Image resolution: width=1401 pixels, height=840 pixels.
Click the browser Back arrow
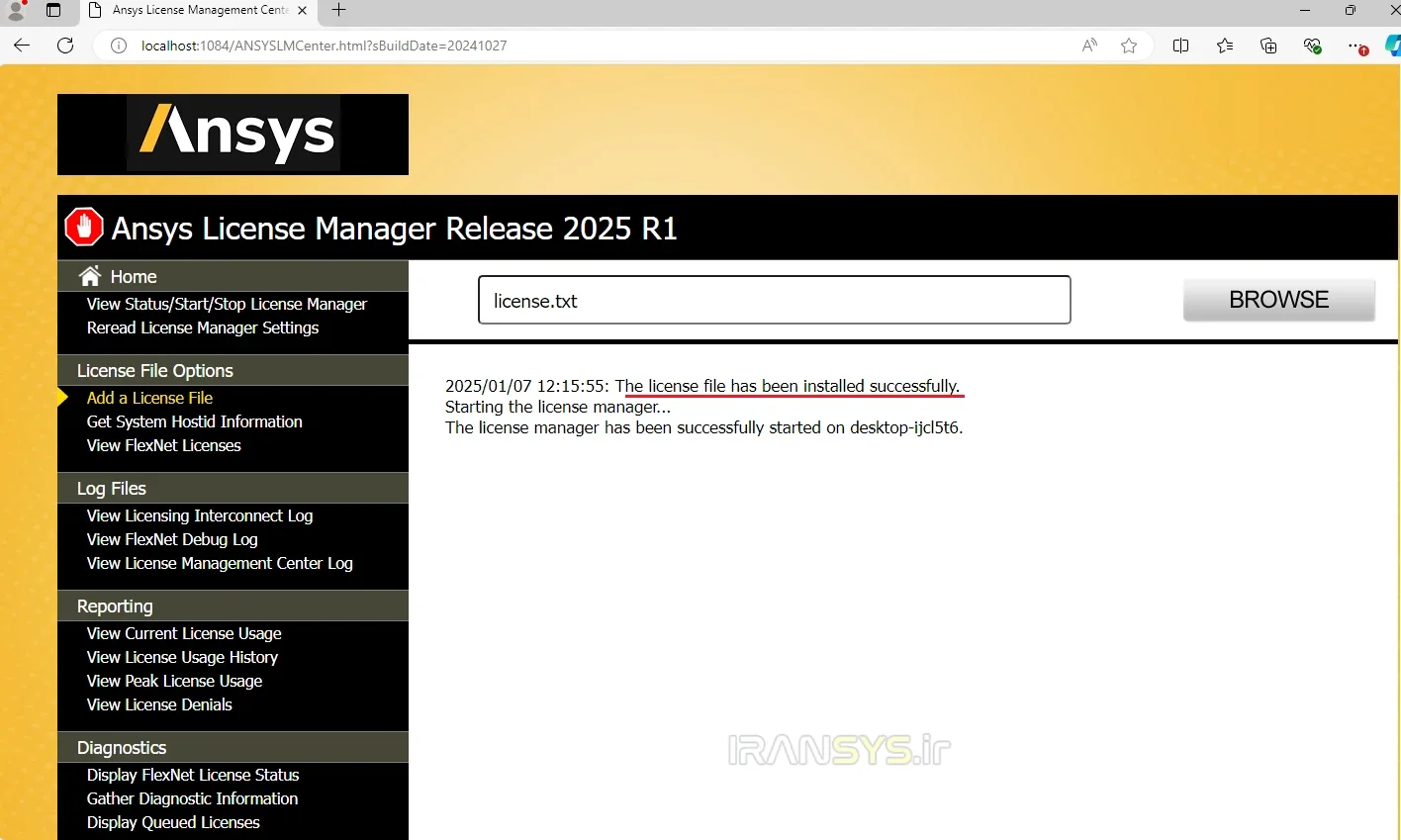[x=22, y=46]
